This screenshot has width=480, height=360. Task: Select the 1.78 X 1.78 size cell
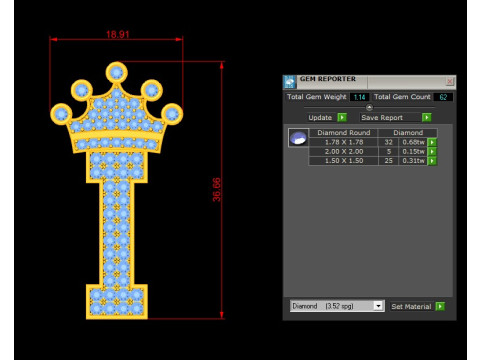pos(344,142)
